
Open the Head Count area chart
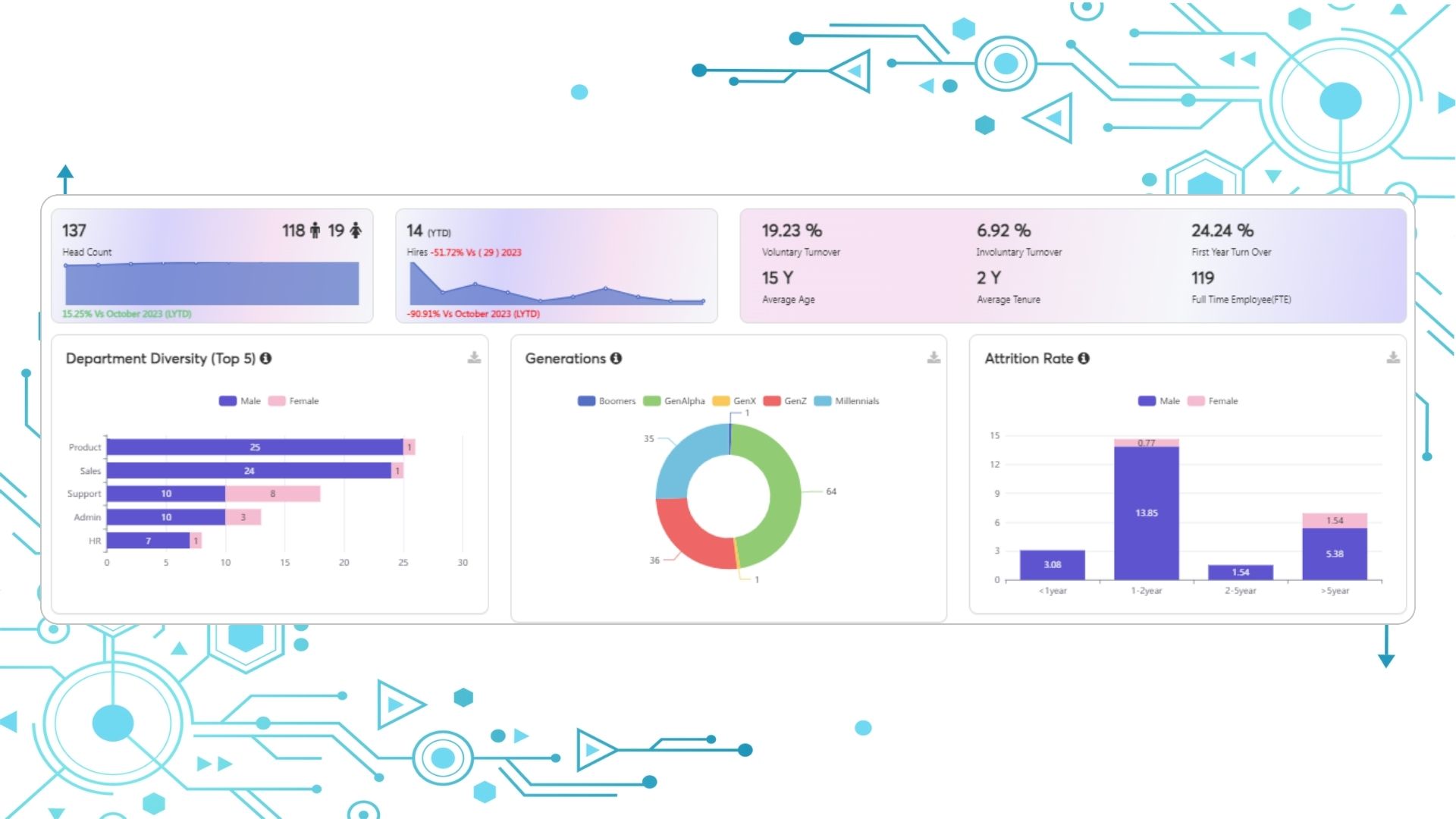(212, 284)
